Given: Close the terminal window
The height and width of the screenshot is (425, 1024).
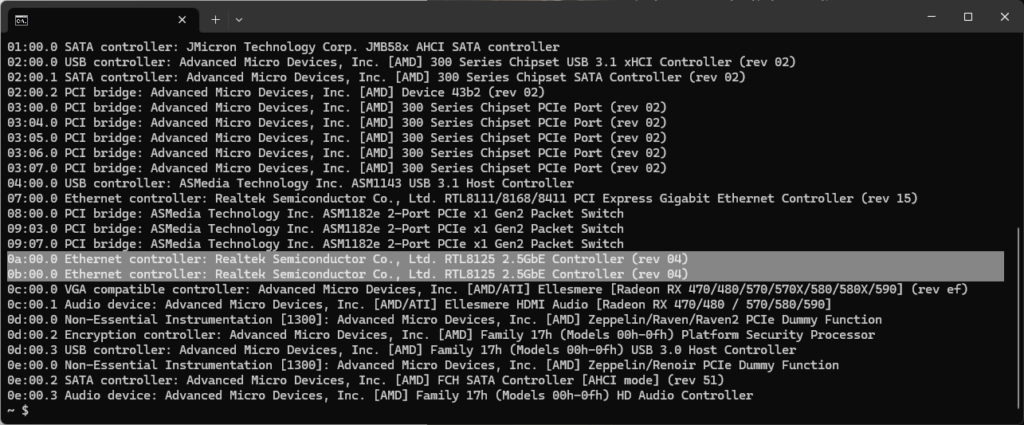Looking at the screenshot, I should tap(1004, 17).
